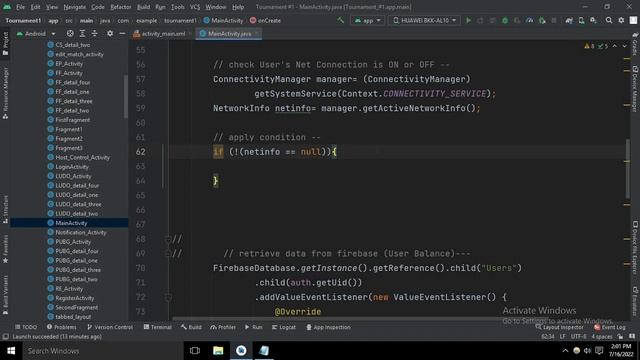Open the Terminal tool window

tap(158, 327)
